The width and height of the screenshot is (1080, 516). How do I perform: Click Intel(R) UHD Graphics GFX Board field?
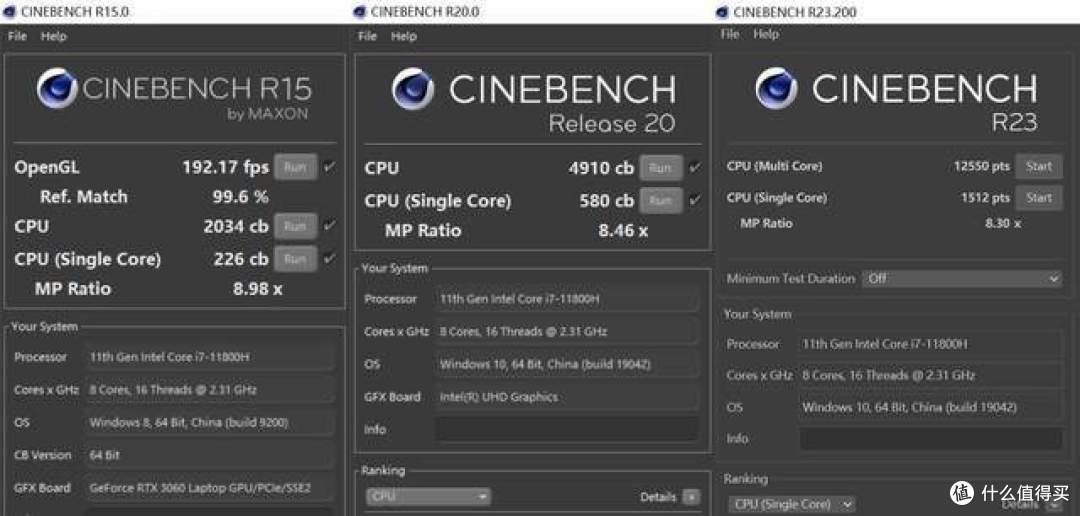567,397
